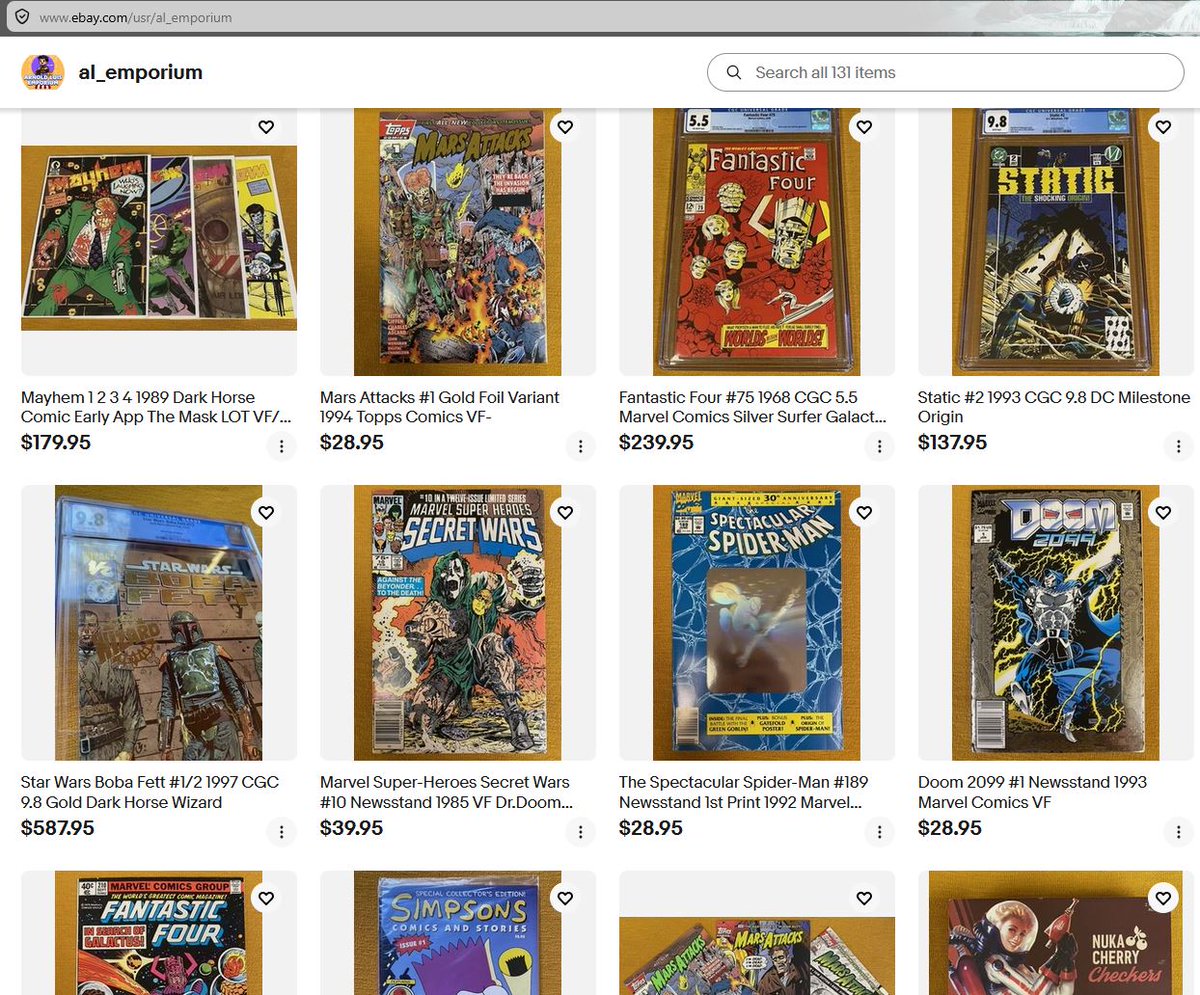The height and width of the screenshot is (995, 1200).
Task: Click the al_emporium store avatar logo
Action: 43,72
